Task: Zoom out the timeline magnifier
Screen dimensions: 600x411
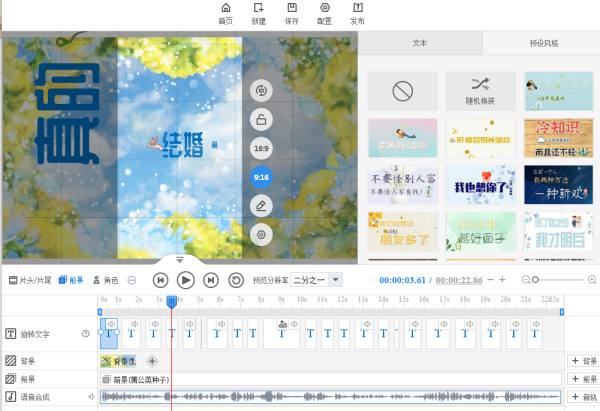Action: (x=526, y=280)
